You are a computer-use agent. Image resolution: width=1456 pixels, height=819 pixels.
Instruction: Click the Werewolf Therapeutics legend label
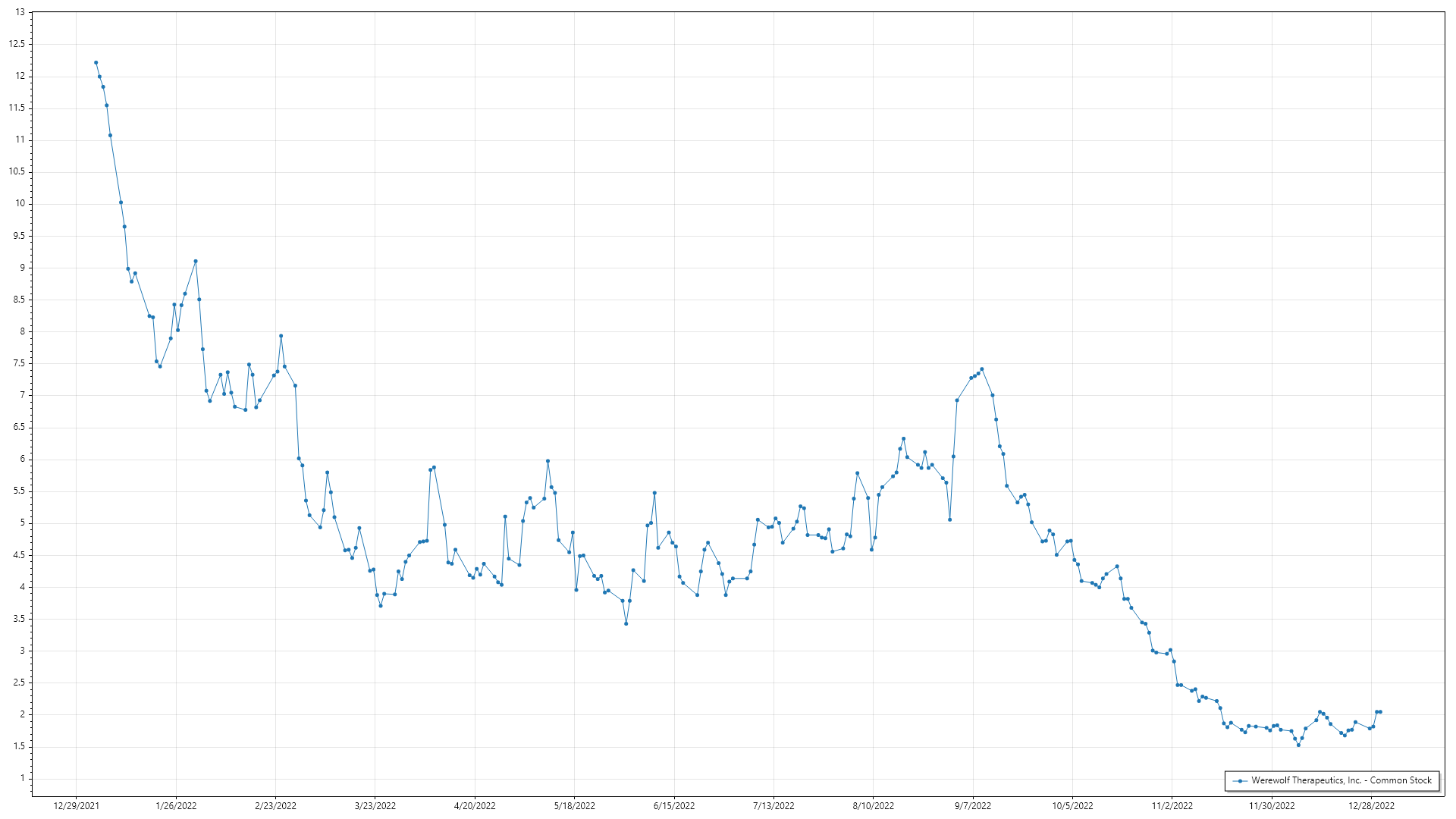tap(1341, 780)
